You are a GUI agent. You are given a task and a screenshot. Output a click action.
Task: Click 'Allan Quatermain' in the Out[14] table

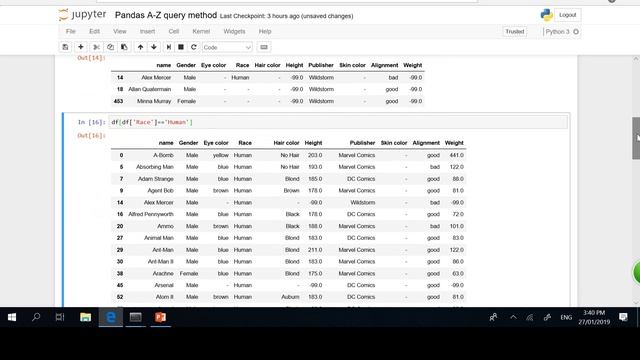(149, 89)
